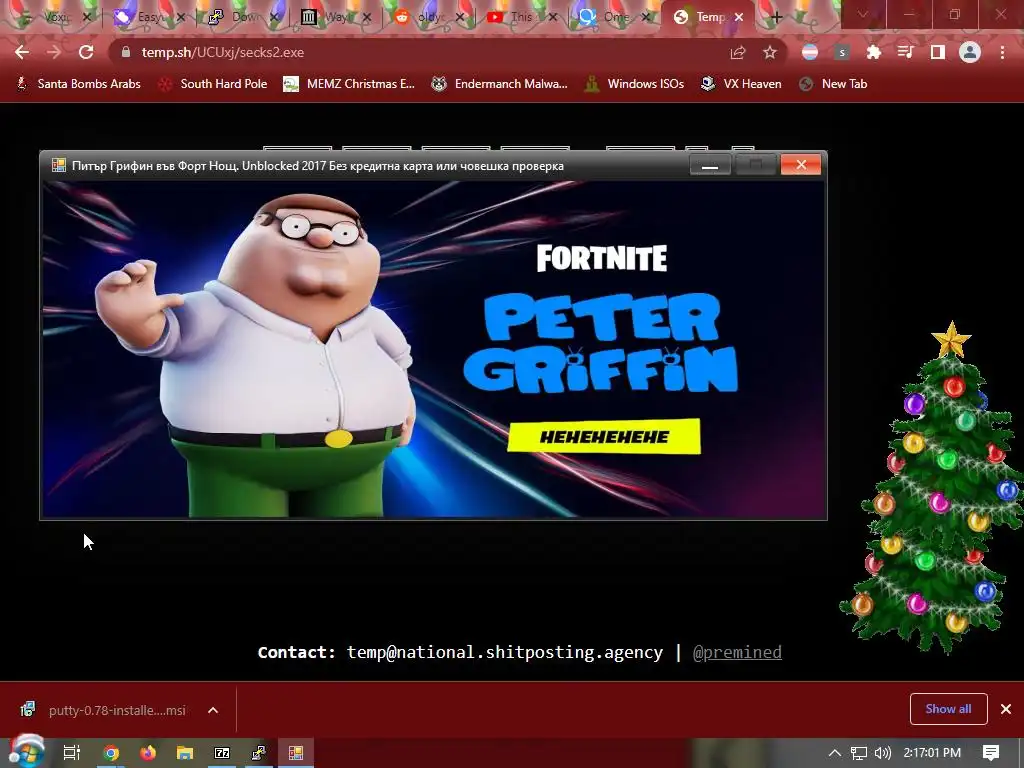Image resolution: width=1024 pixels, height=768 pixels.
Task: Click Show all downloads button
Action: coord(948,709)
